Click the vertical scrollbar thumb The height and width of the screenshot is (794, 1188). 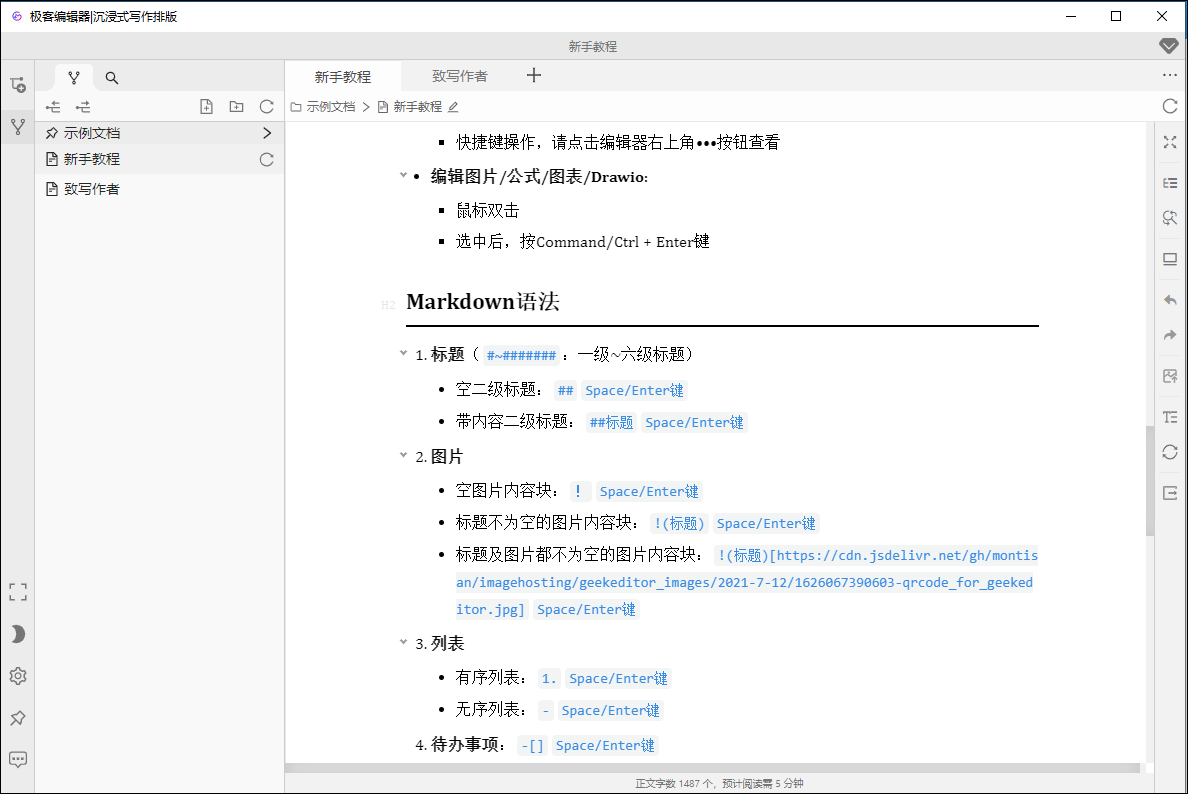pyautogui.click(x=1150, y=480)
